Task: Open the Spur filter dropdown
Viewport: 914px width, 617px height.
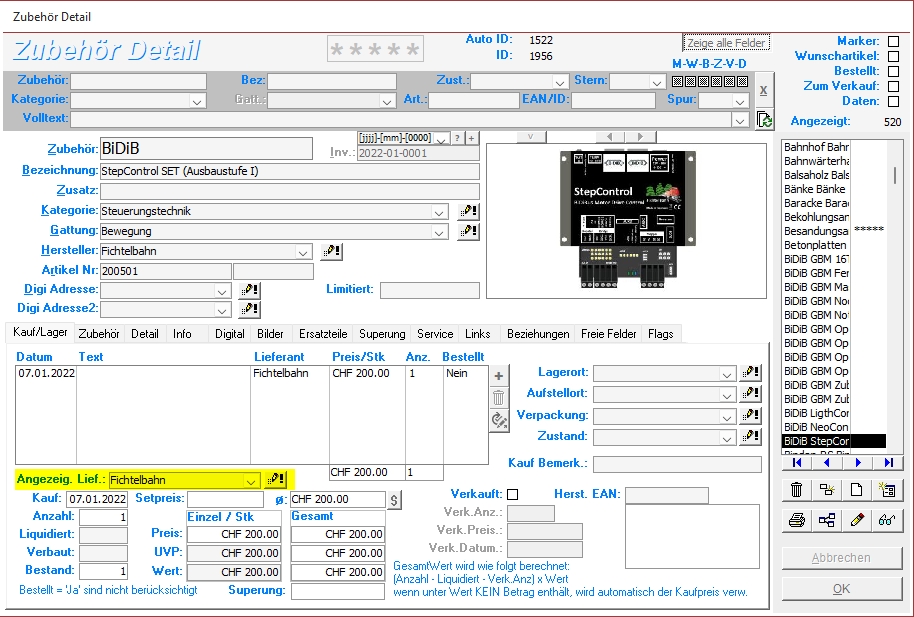Action: coord(740,101)
